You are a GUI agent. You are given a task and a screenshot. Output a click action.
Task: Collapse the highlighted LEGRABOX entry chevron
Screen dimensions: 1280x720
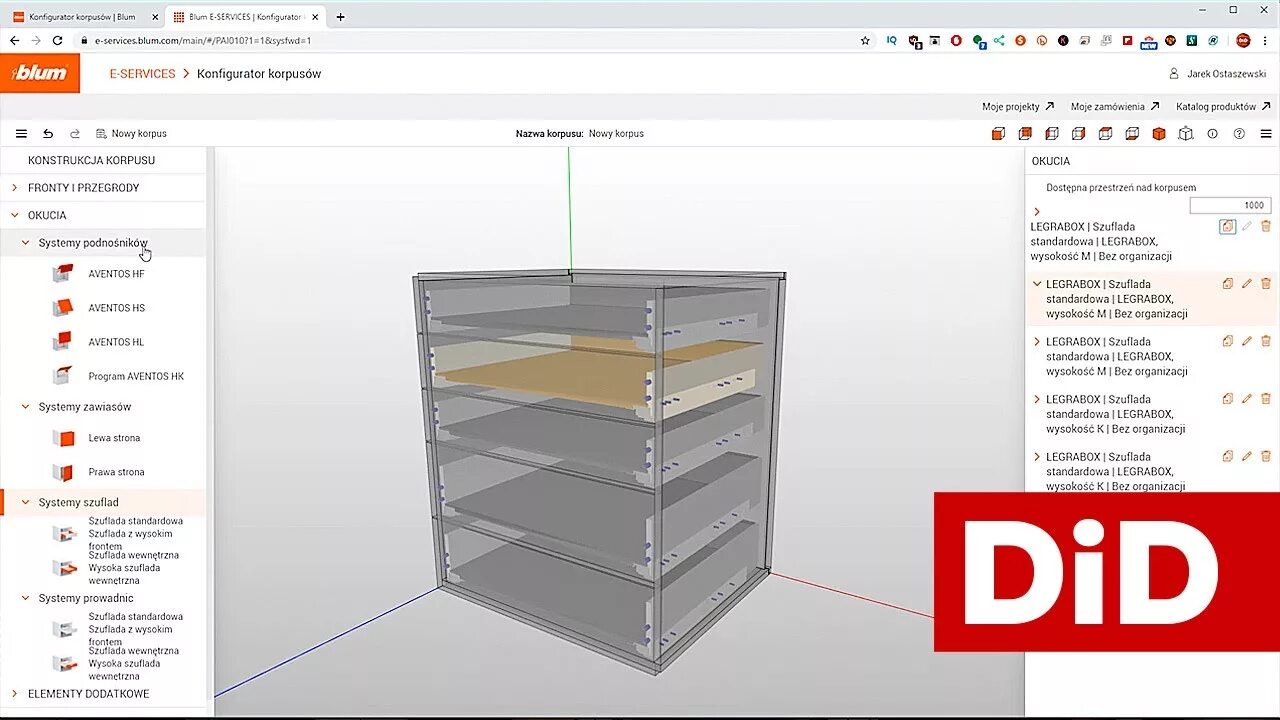(x=1037, y=284)
